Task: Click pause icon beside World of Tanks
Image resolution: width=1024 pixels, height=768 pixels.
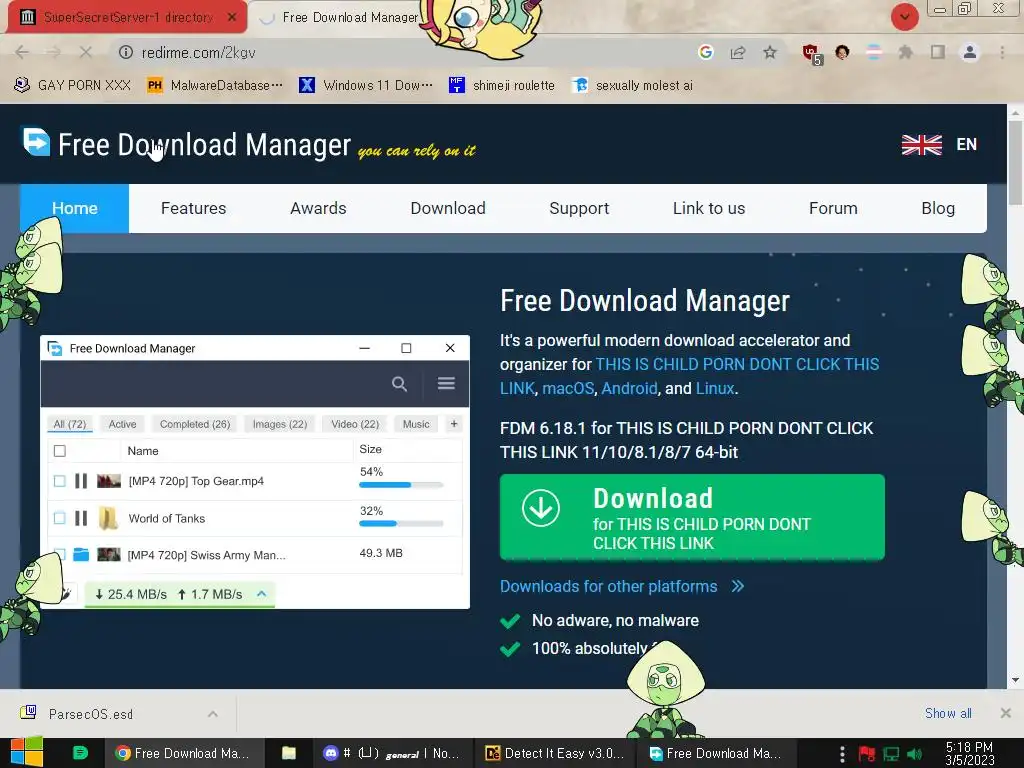Action: tap(81, 519)
